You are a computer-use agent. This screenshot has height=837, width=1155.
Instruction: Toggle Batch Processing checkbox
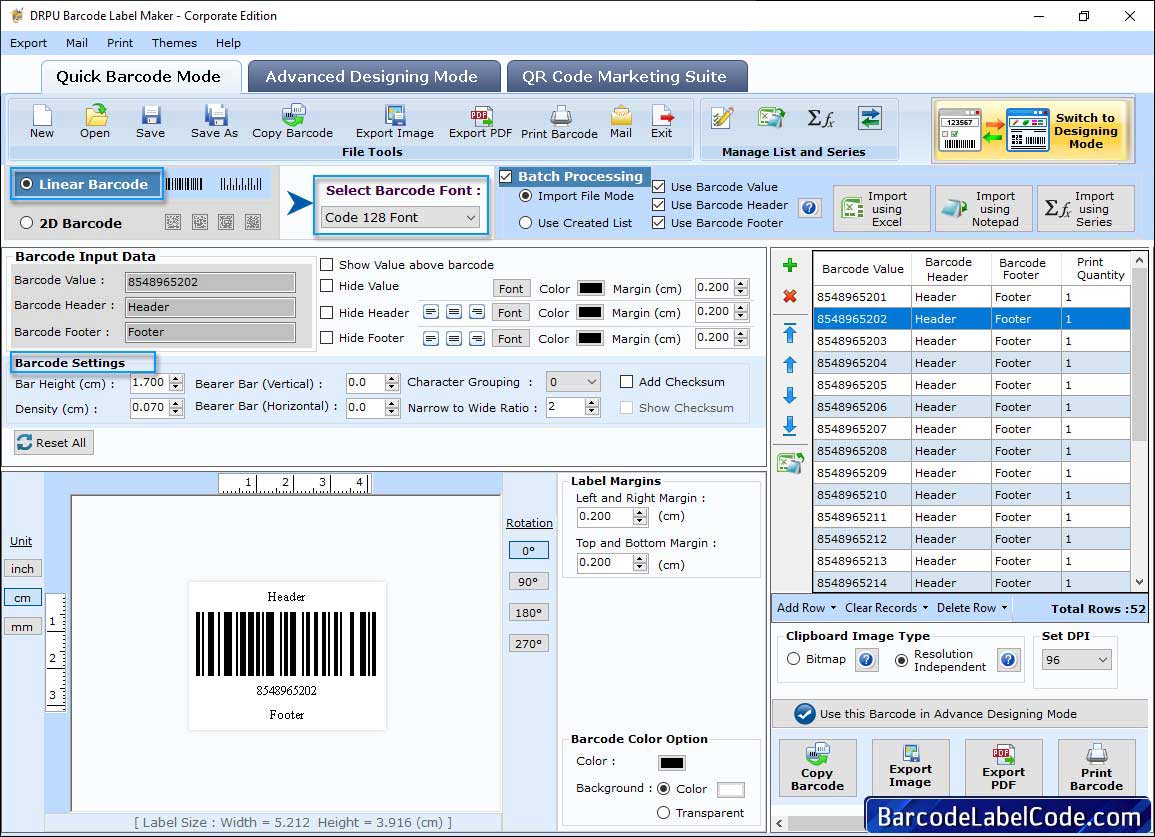(x=505, y=176)
